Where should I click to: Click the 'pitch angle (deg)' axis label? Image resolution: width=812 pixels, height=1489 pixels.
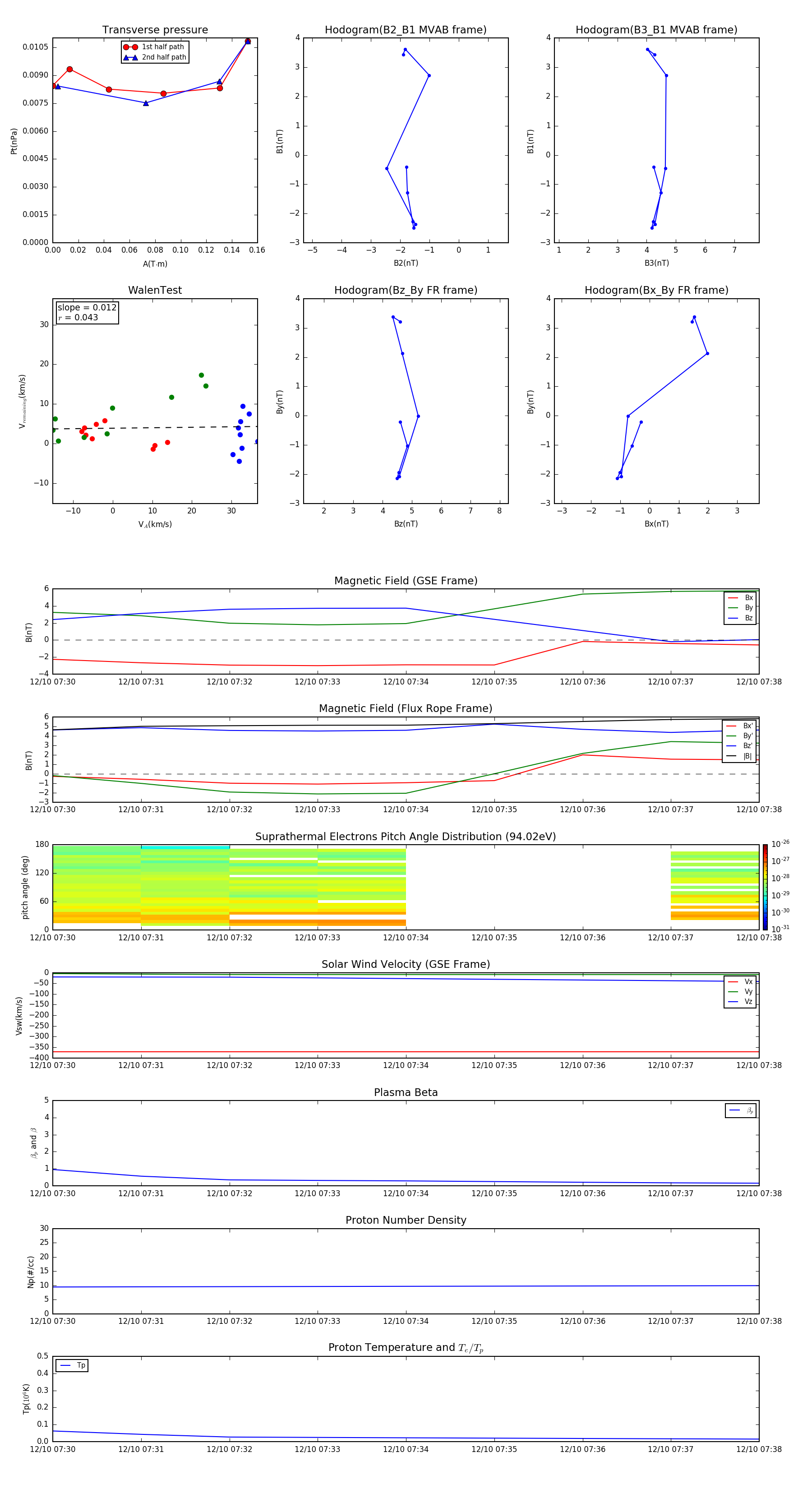tap(25, 887)
